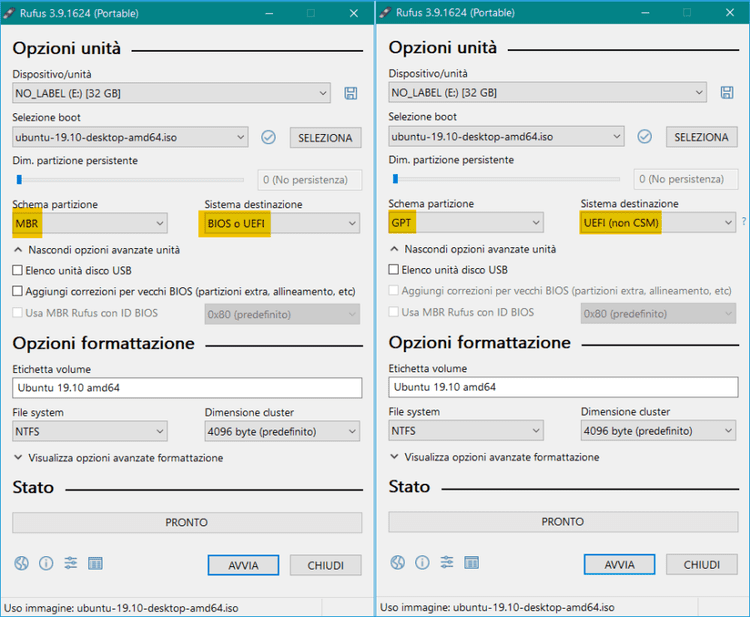Click PRONTO progress bar in left window

click(x=187, y=522)
